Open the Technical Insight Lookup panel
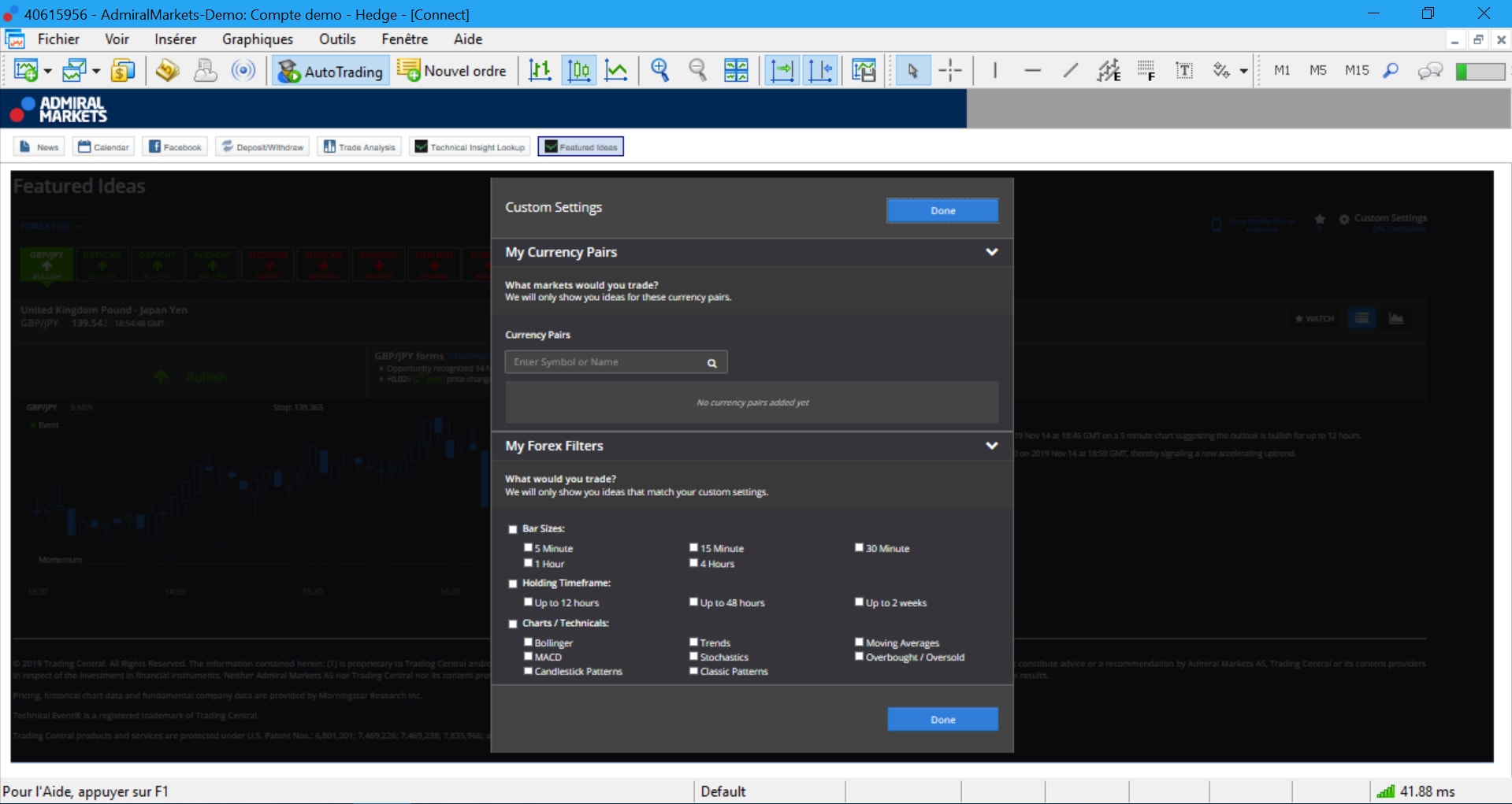 (469, 146)
